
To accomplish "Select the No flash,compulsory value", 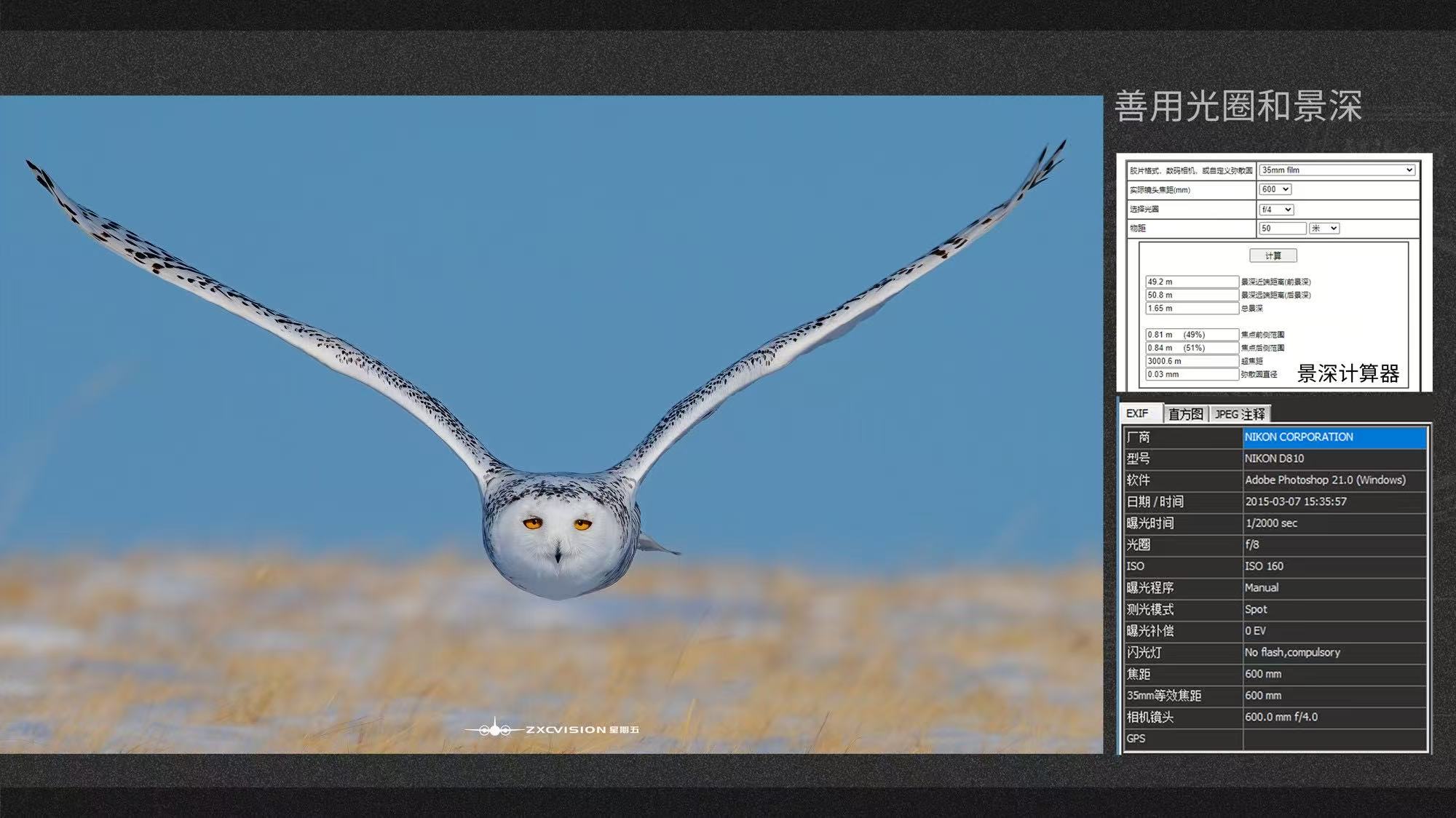I will [x=1334, y=652].
